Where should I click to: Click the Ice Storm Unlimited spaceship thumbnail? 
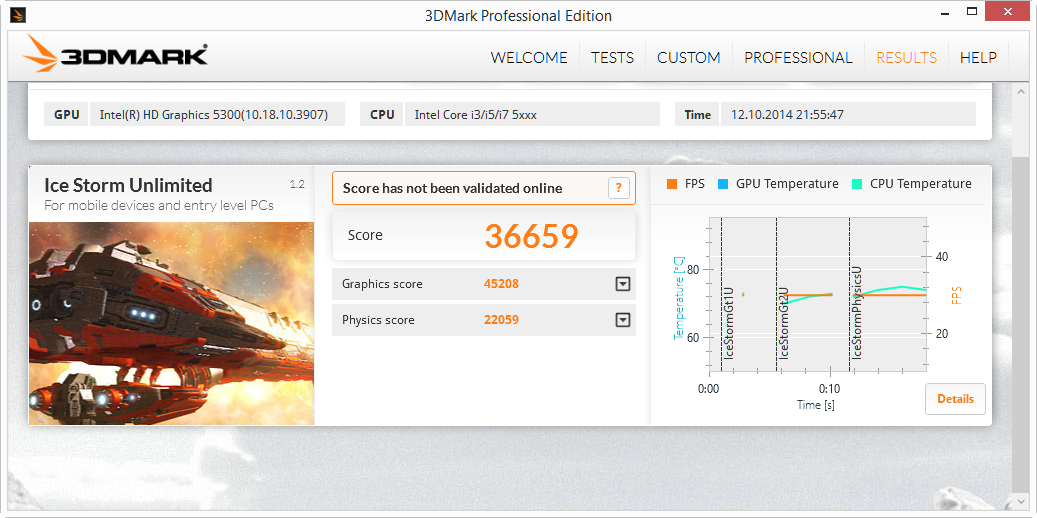click(171, 323)
